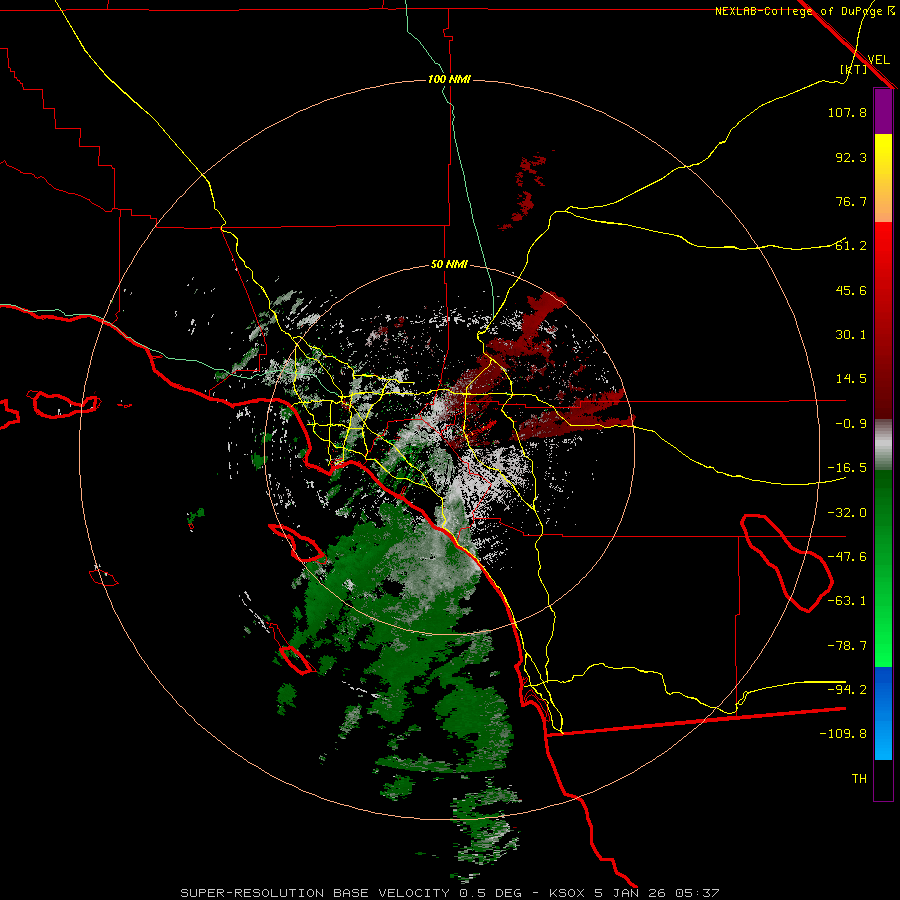
Task: Click the -47.6 velocity scale value
Action: point(847,557)
